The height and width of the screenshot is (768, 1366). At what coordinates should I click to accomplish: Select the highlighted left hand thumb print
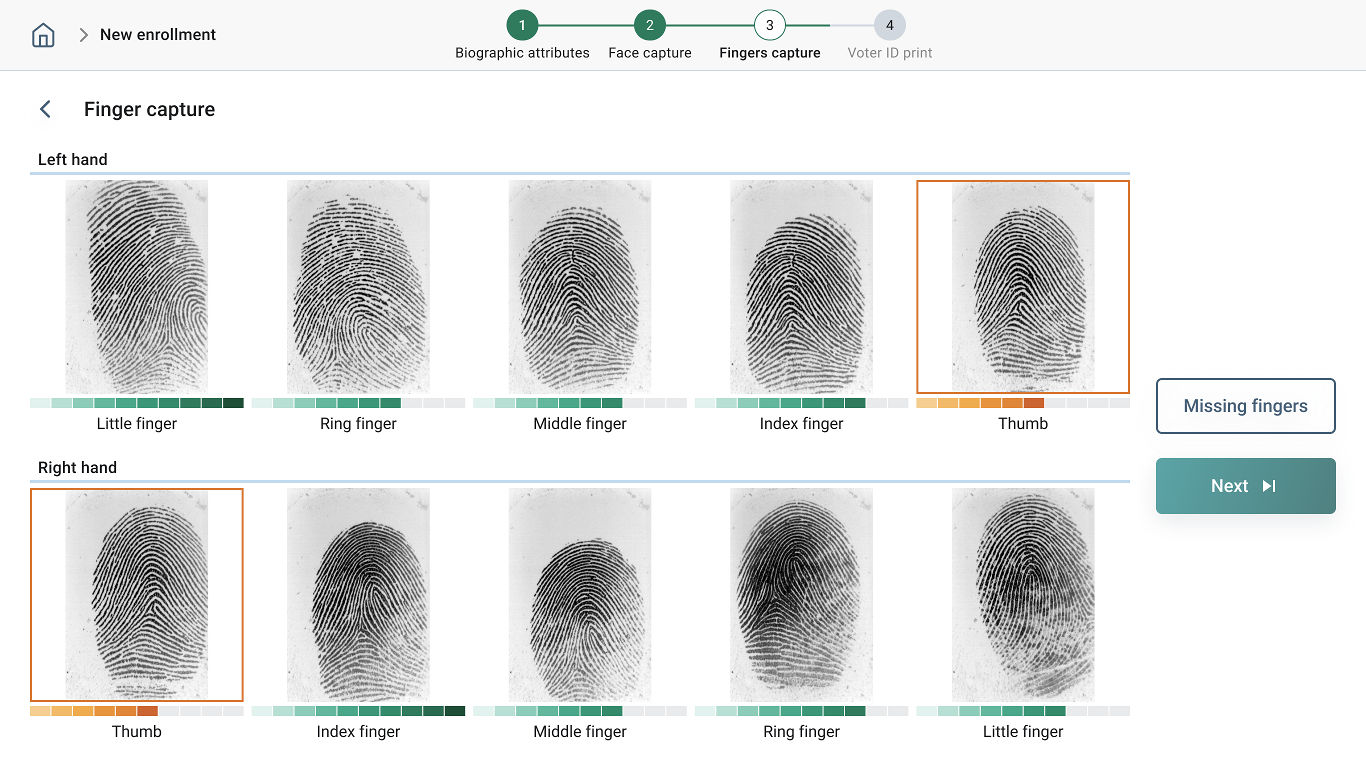1023,287
